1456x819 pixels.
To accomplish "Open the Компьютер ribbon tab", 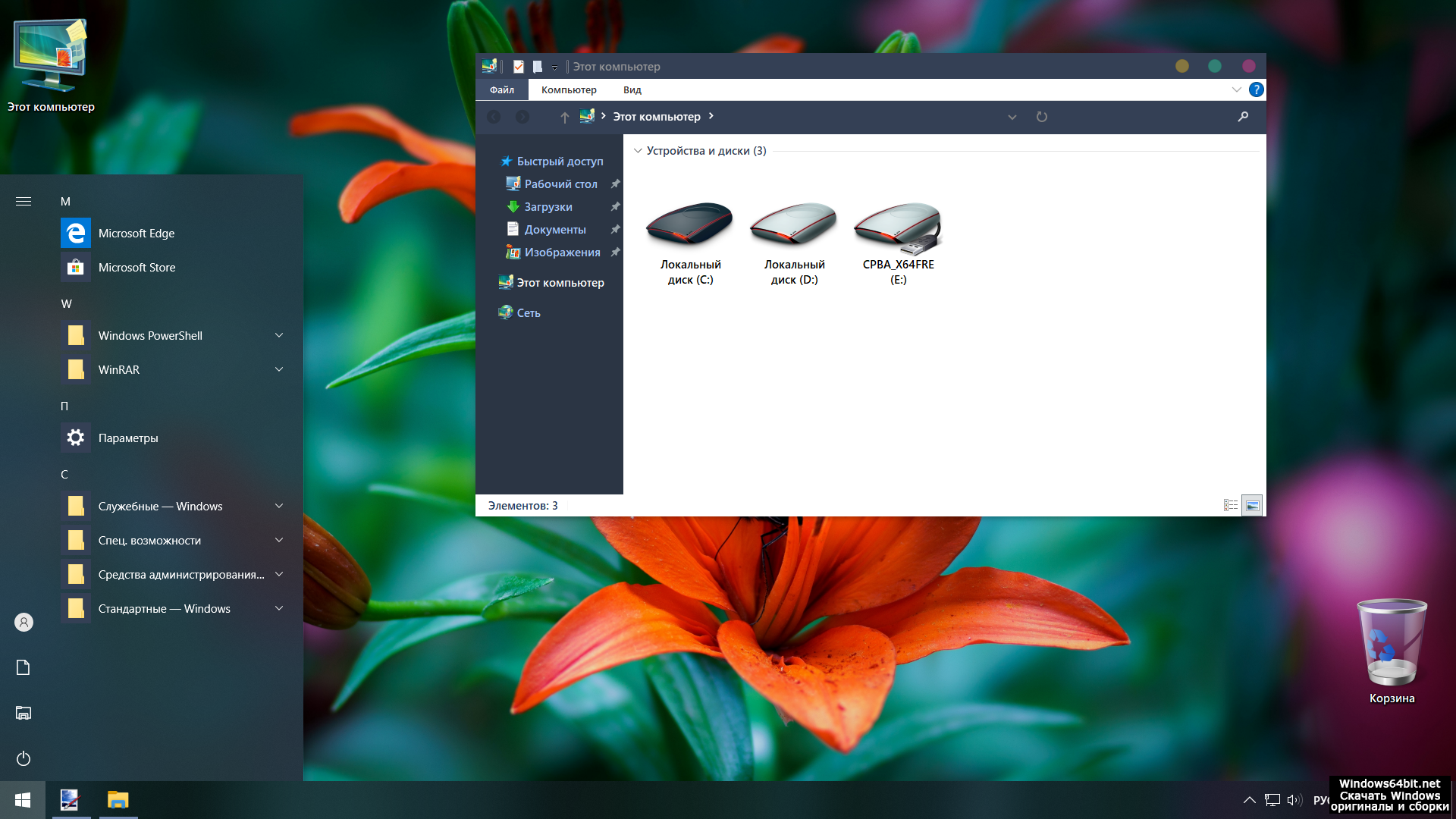I will pos(569,89).
